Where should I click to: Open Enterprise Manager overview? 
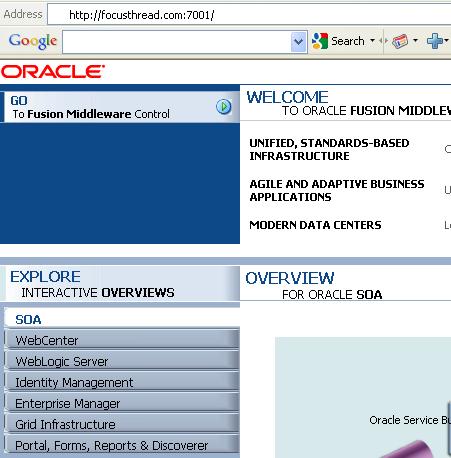[122, 403]
